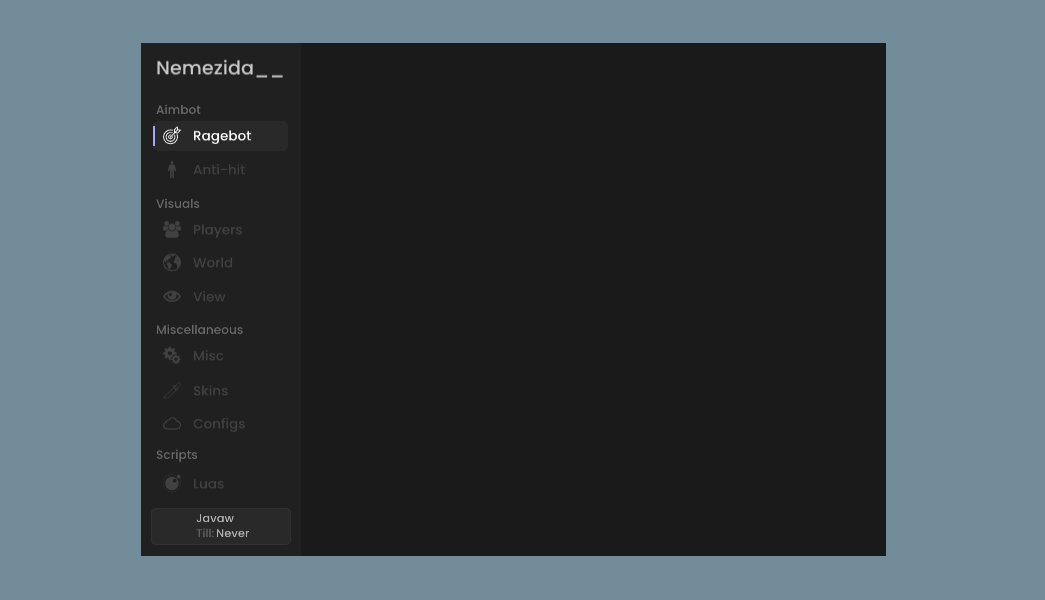Click the Javaw user info box
The width and height of the screenshot is (1045, 600).
[x=221, y=526]
